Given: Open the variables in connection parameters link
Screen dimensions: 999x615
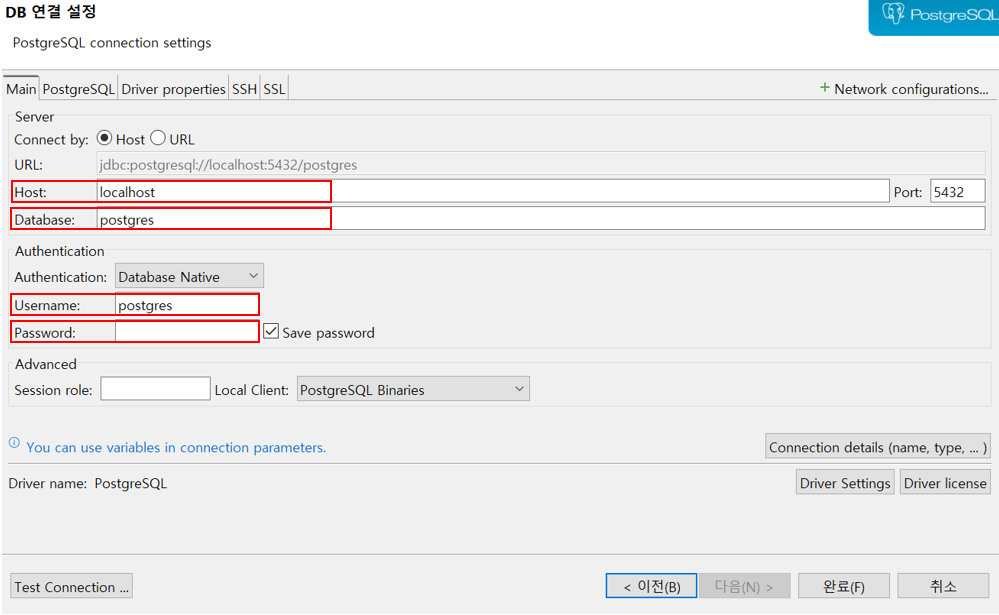Looking at the screenshot, I should pyautogui.click(x=176, y=447).
